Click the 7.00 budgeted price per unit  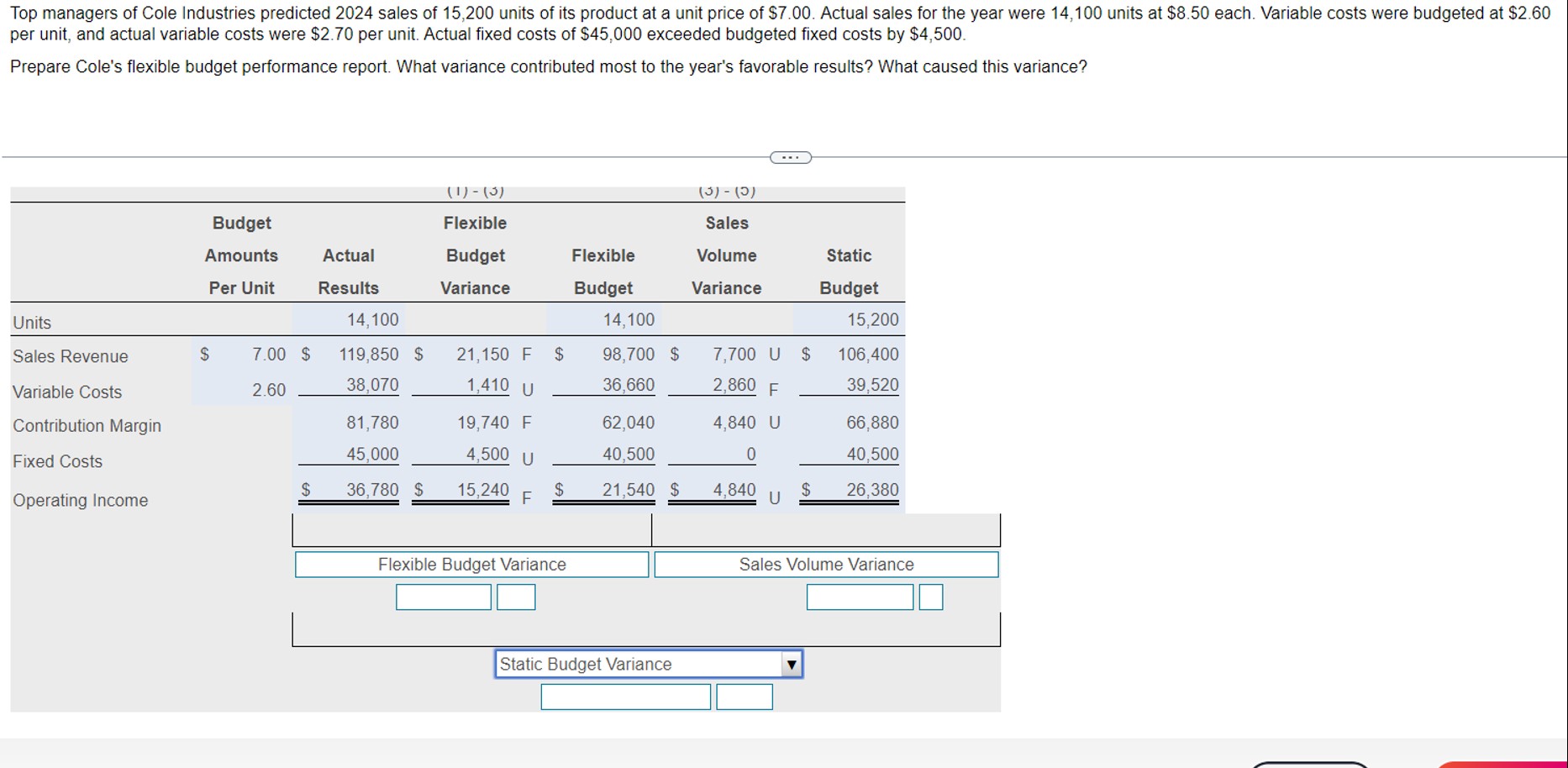(x=269, y=355)
